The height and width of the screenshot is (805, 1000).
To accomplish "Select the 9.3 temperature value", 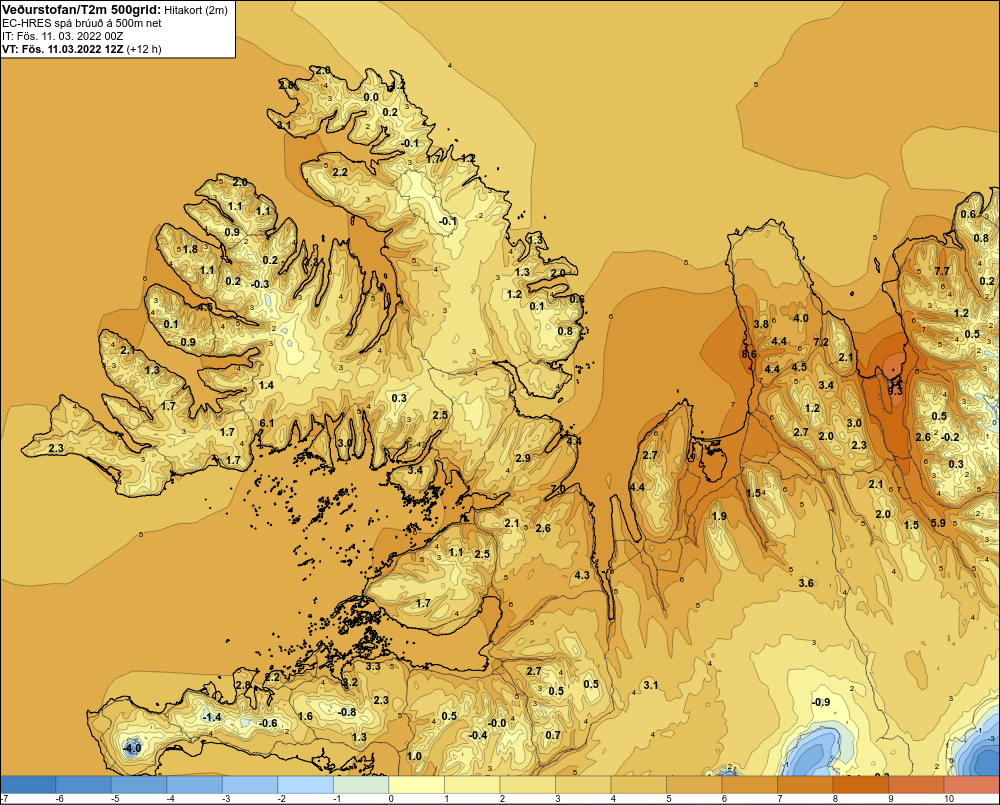I will (895, 390).
